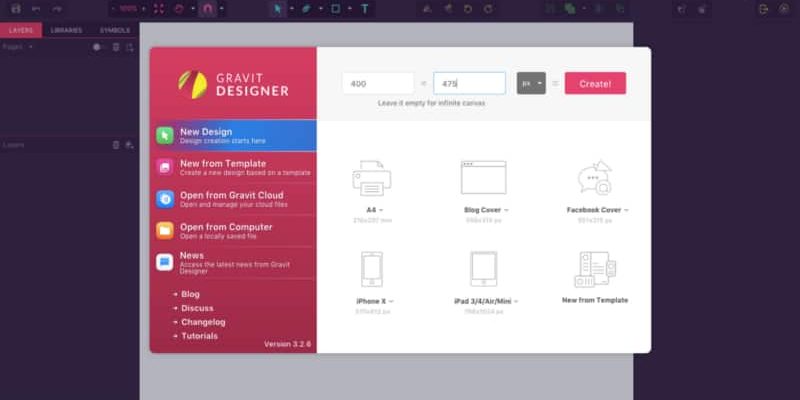This screenshot has height=400, width=800.
Task: Expand the A4 preset dropdown
Action: [x=381, y=210]
